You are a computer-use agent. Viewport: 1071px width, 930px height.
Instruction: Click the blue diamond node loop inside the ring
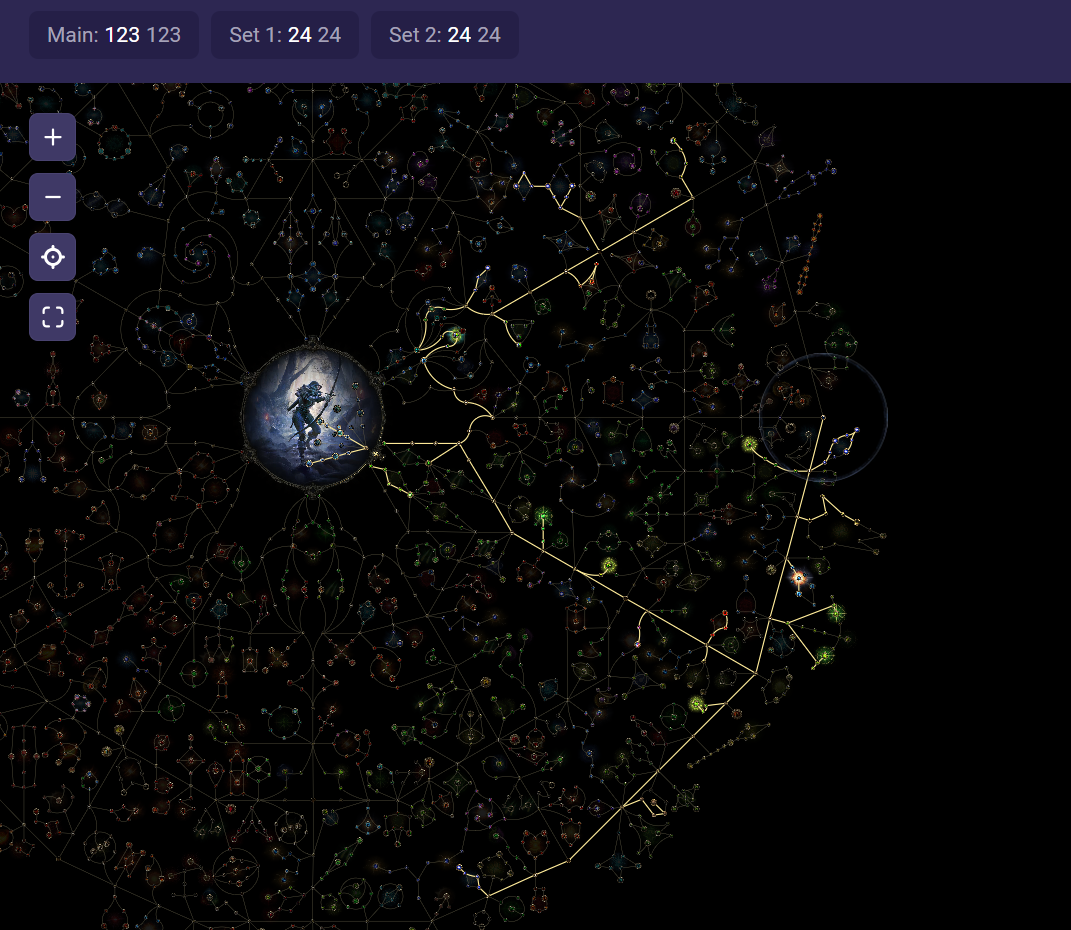(x=845, y=442)
